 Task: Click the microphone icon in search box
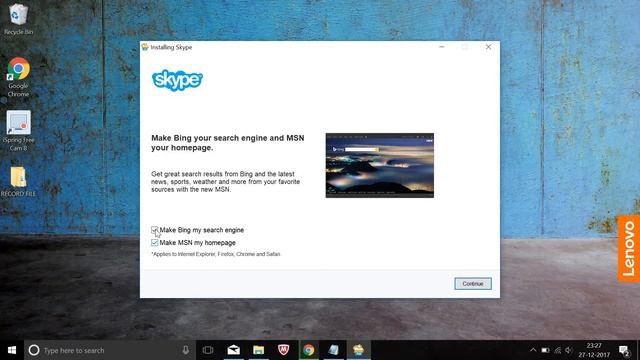[x=185, y=350]
